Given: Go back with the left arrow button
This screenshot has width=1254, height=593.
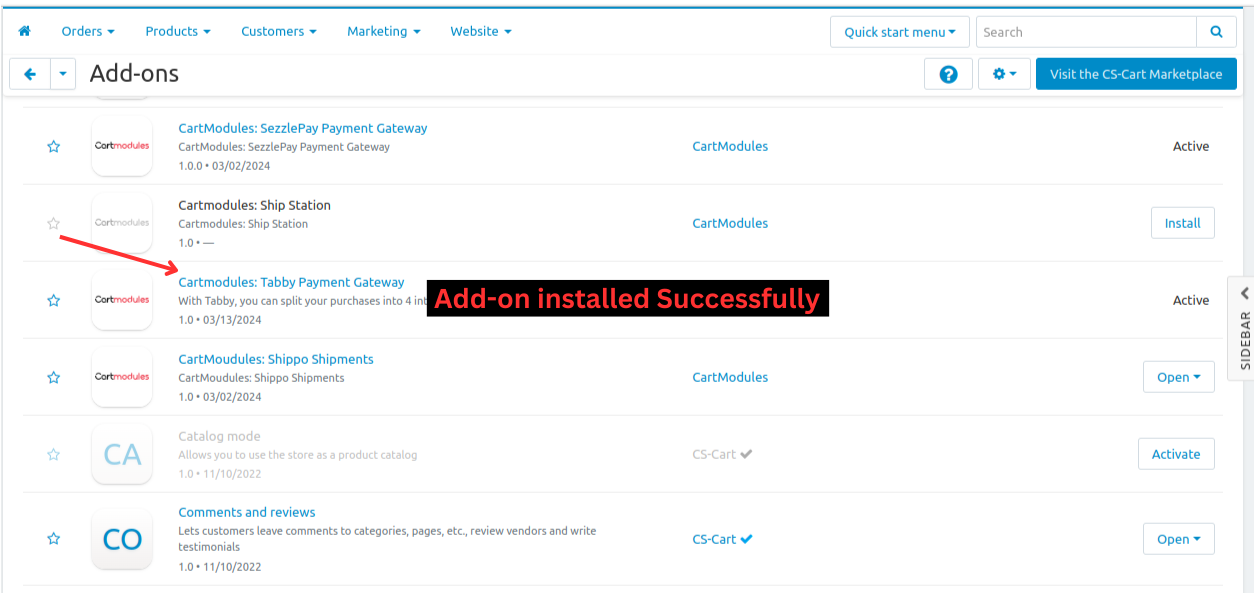Looking at the screenshot, I should pos(30,74).
